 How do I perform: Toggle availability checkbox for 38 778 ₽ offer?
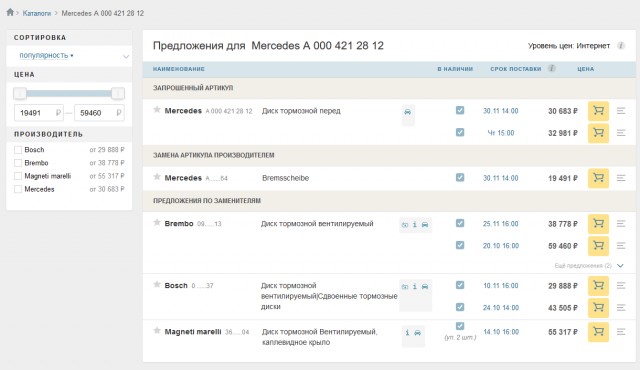460,223
